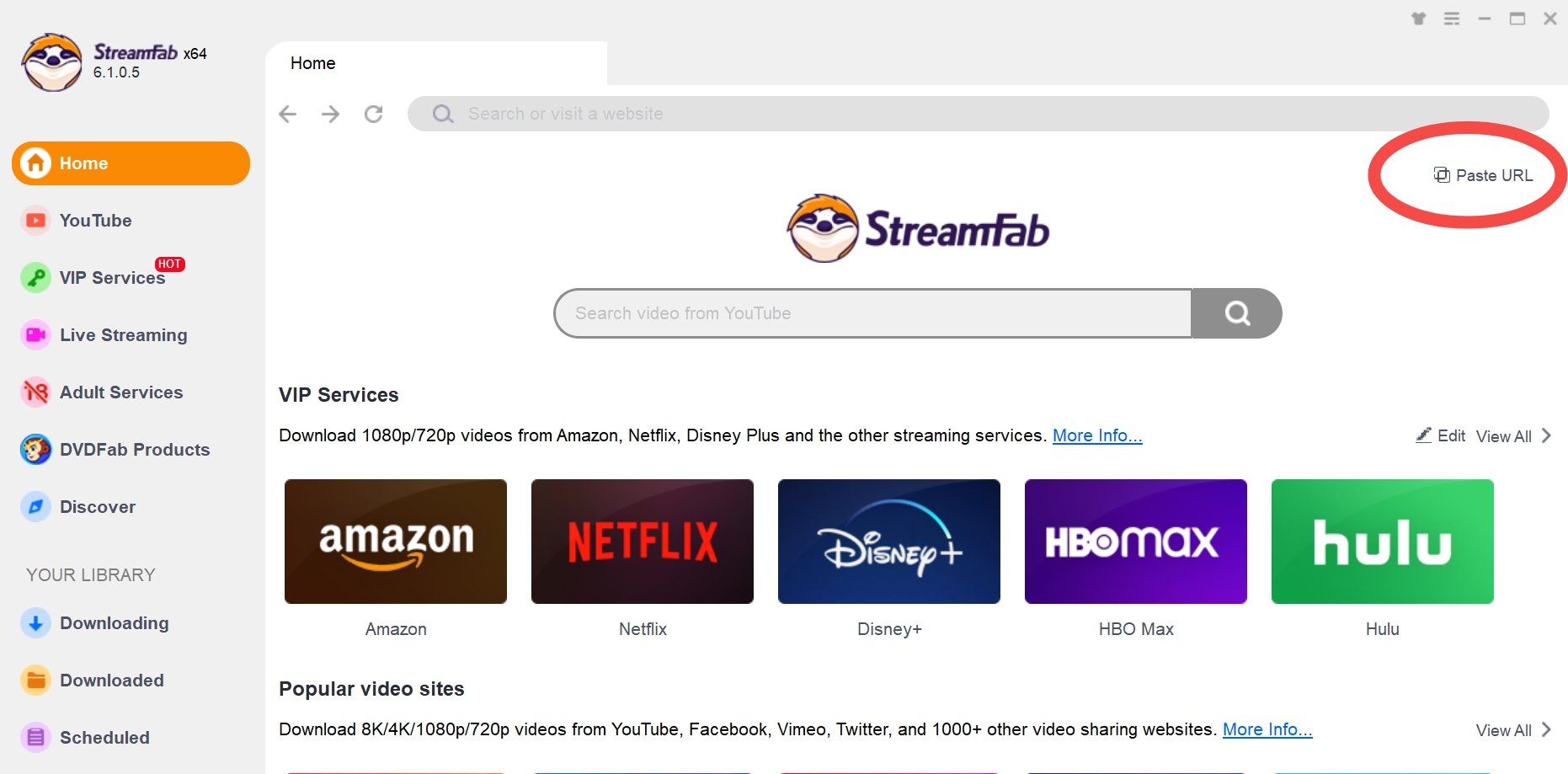This screenshot has width=1568, height=774.
Task: Expand Popular video sites chevron arrow
Action: tap(1546, 729)
